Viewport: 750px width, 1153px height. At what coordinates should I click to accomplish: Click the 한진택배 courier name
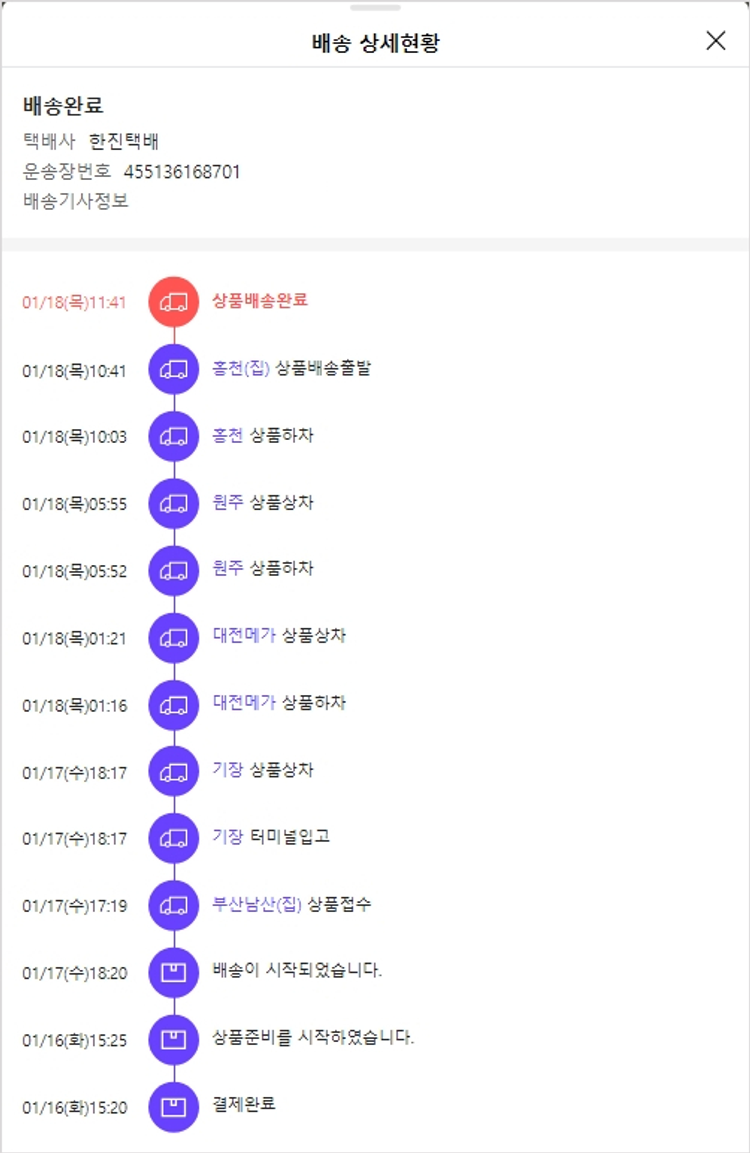[124, 141]
